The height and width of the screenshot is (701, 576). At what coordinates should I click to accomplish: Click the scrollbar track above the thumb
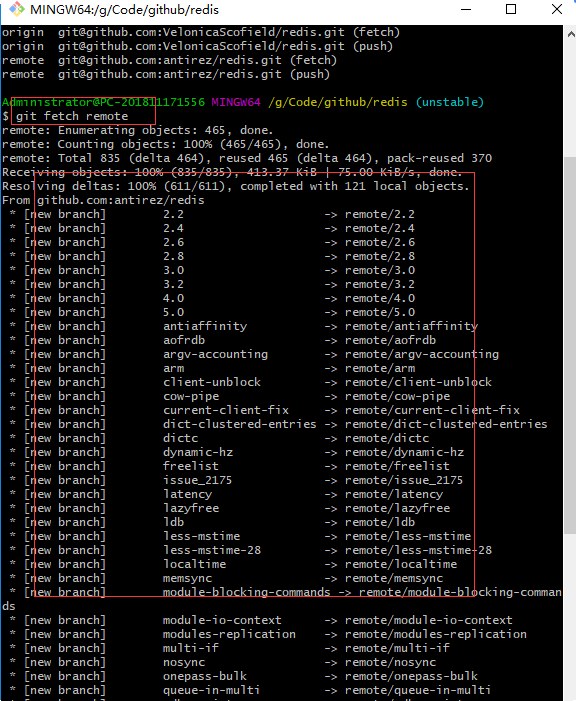click(x=570, y=99)
